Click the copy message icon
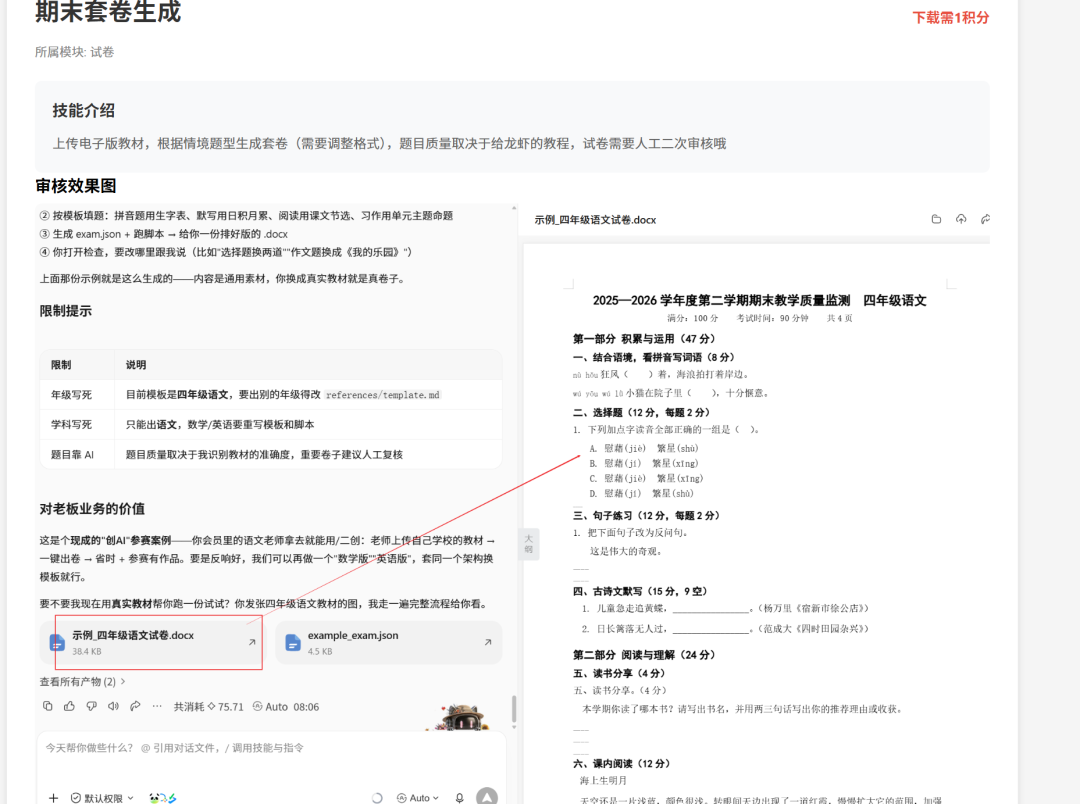Image resolution: width=1080 pixels, height=804 pixels. (x=48, y=706)
